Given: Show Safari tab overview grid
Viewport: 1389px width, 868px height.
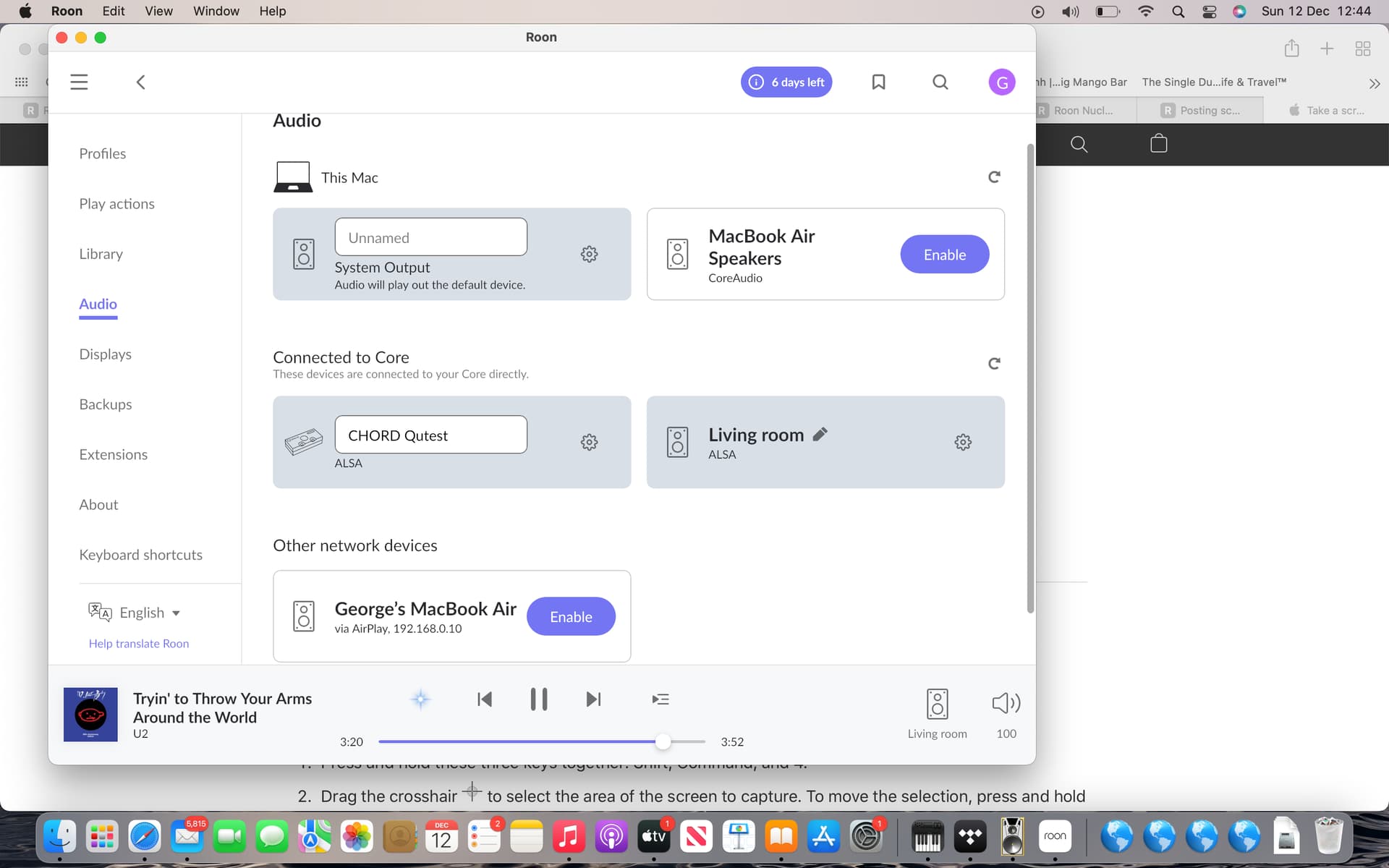Looking at the screenshot, I should 1362,48.
